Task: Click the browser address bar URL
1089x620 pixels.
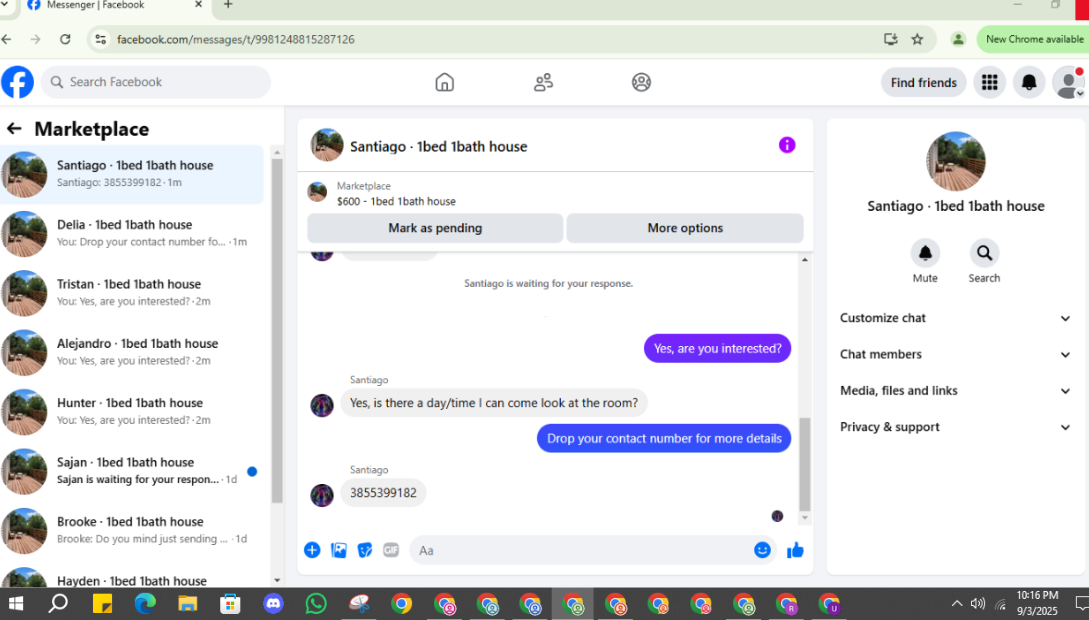Action: click(x=235, y=40)
